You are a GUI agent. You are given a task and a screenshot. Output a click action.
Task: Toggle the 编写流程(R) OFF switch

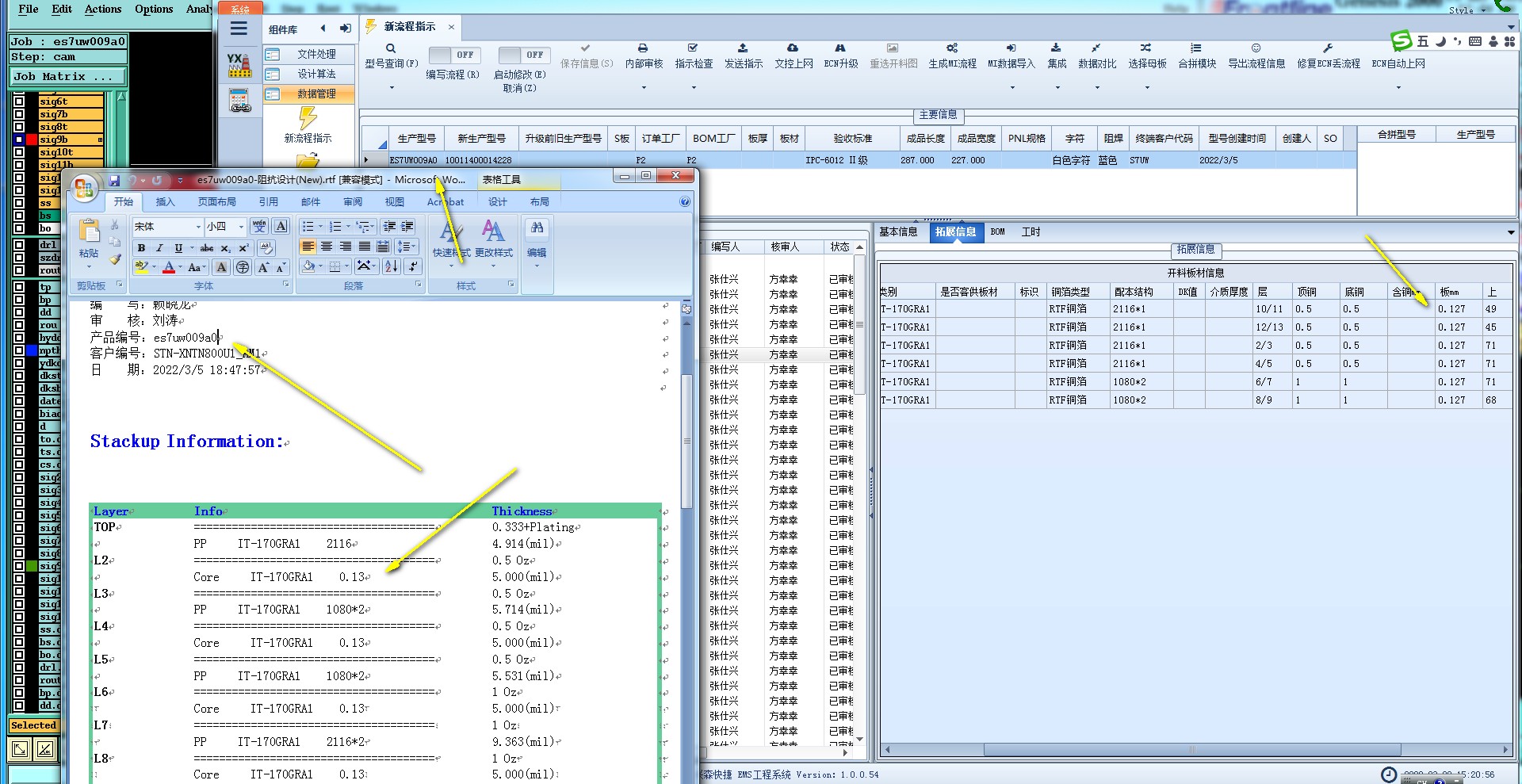[x=453, y=55]
